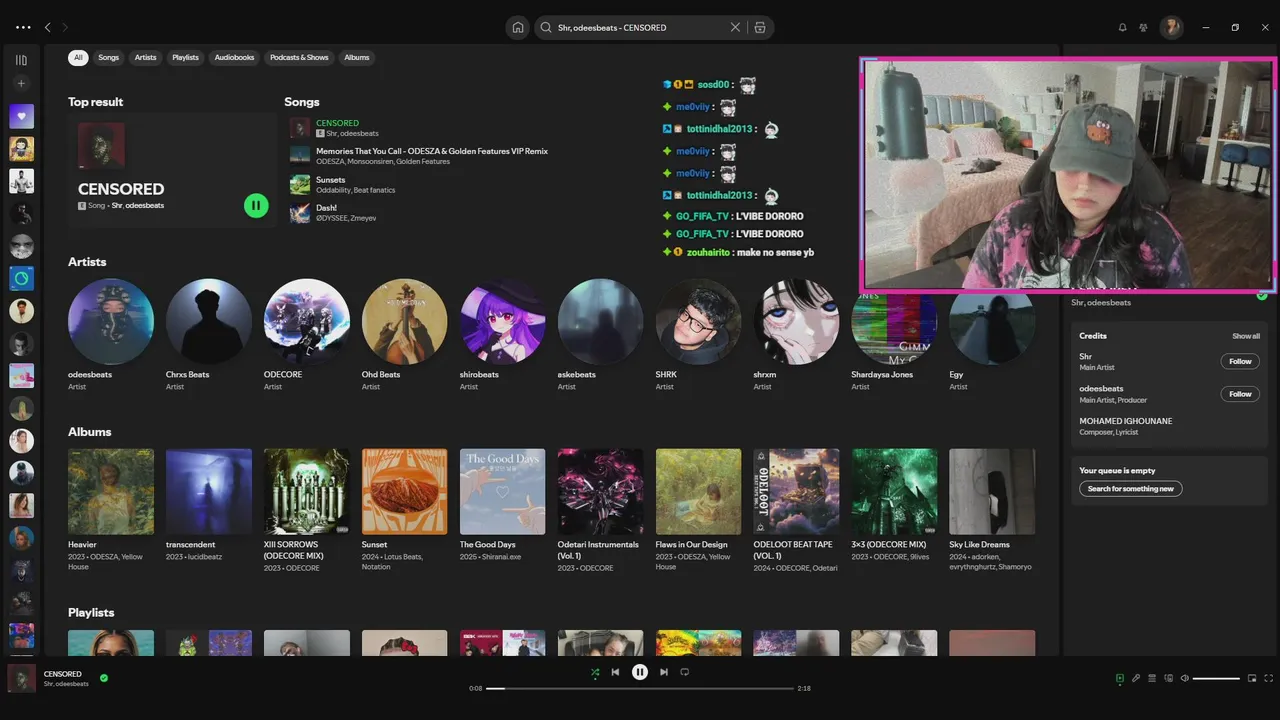Select the Albums filter chip
Screen dimensions: 1280x720
357,57
